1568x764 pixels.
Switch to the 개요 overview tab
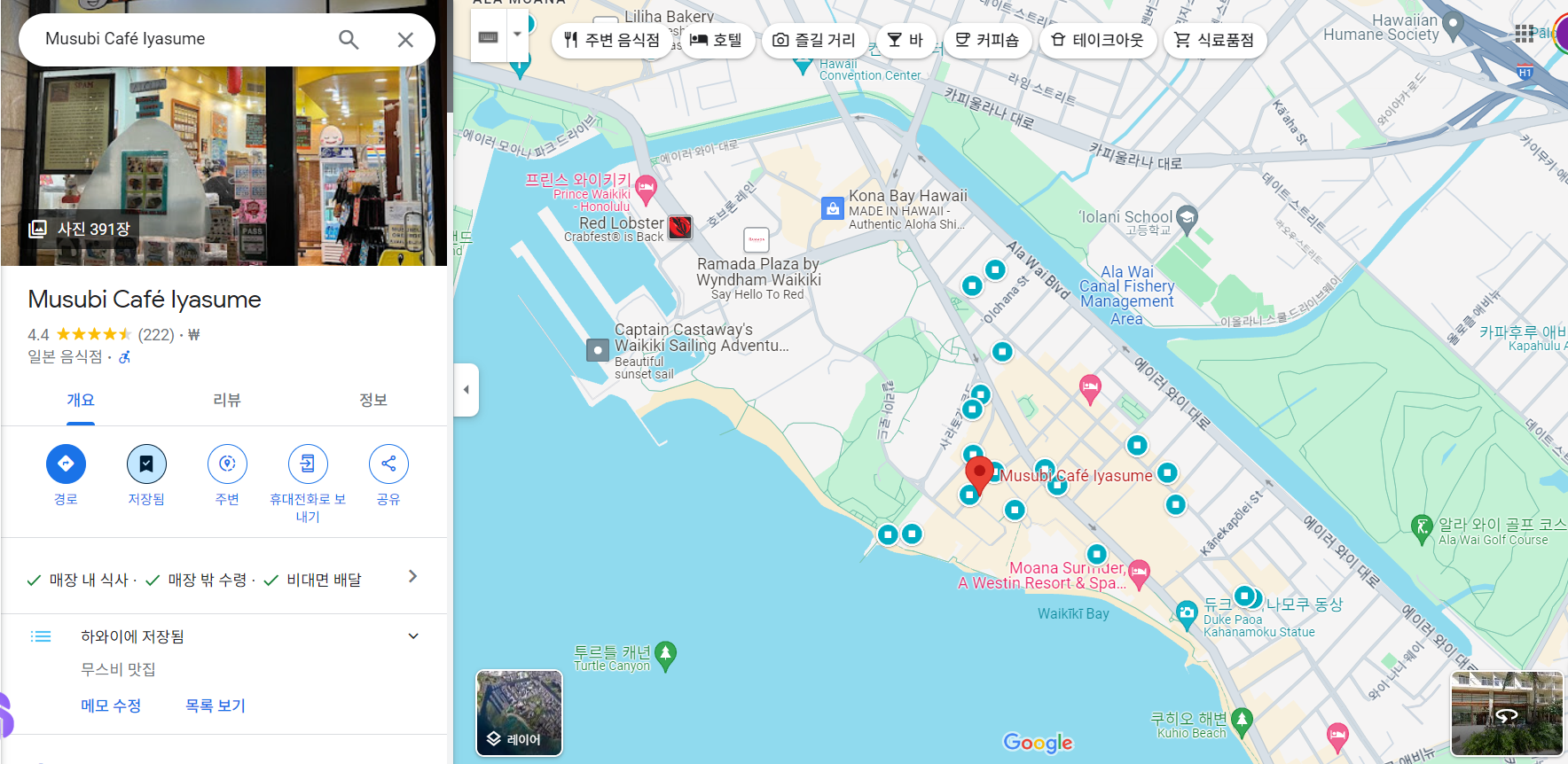(81, 401)
